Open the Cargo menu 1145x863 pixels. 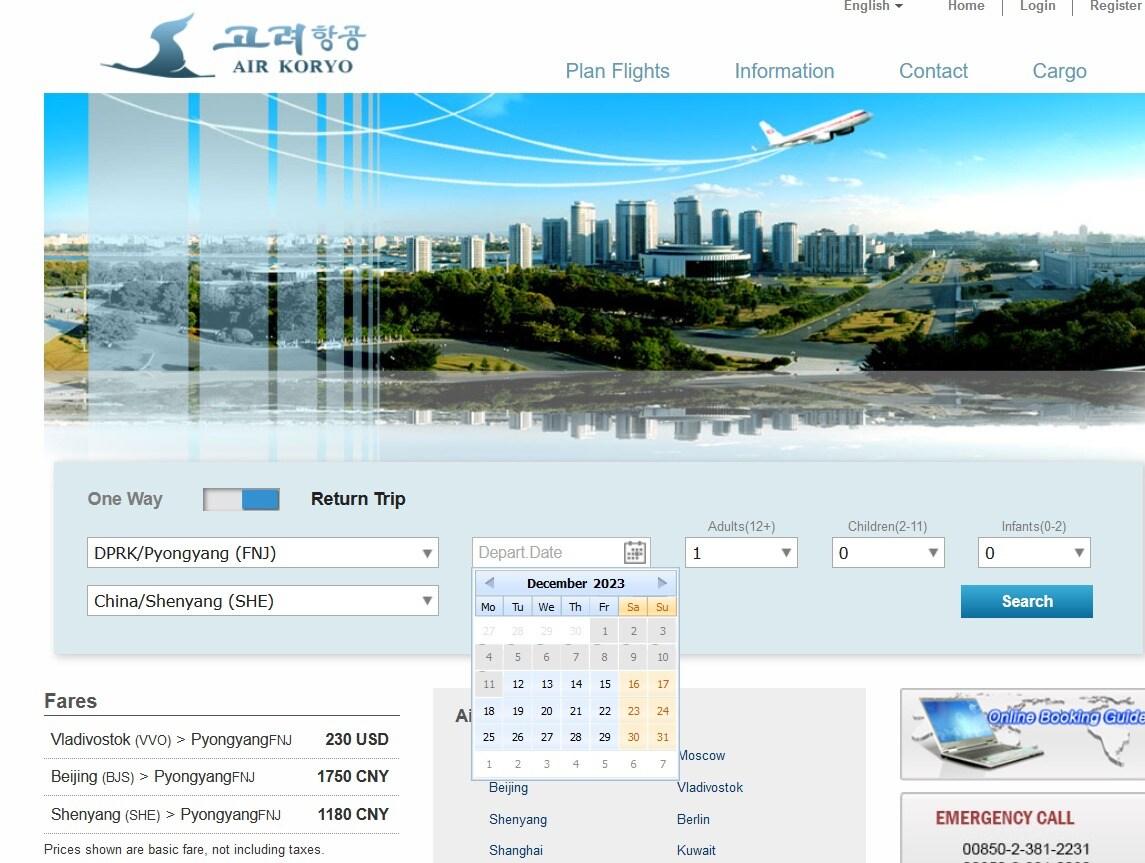click(x=1059, y=71)
